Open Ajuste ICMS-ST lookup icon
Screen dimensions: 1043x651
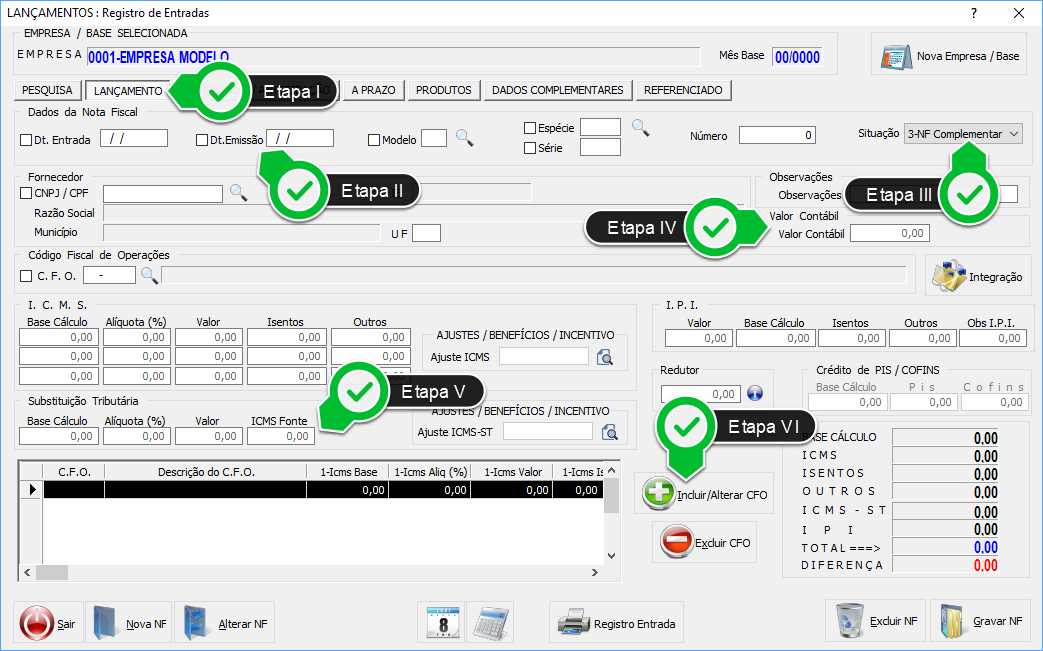[610, 432]
